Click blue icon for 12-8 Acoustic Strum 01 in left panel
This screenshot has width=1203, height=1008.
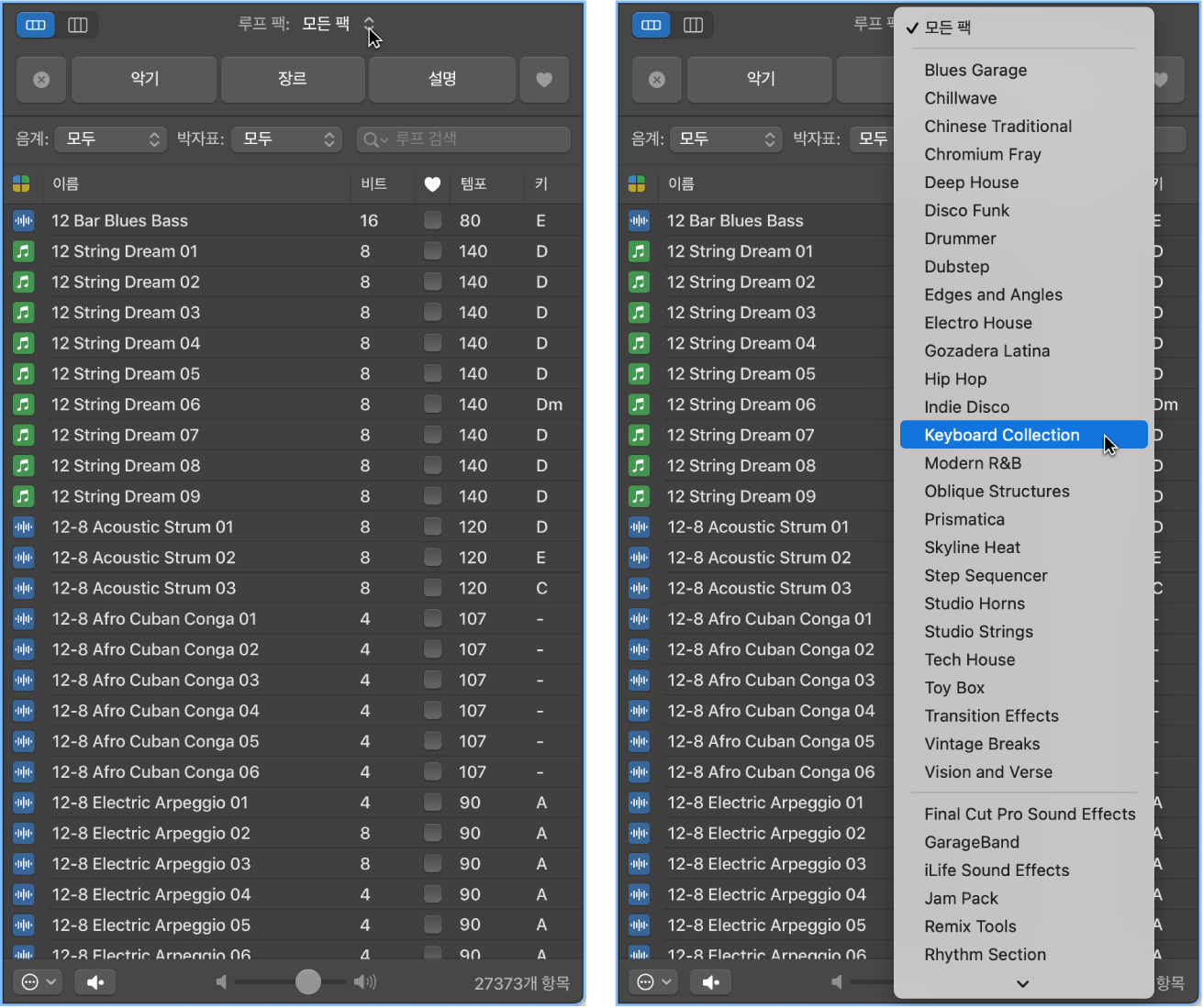[x=23, y=526]
